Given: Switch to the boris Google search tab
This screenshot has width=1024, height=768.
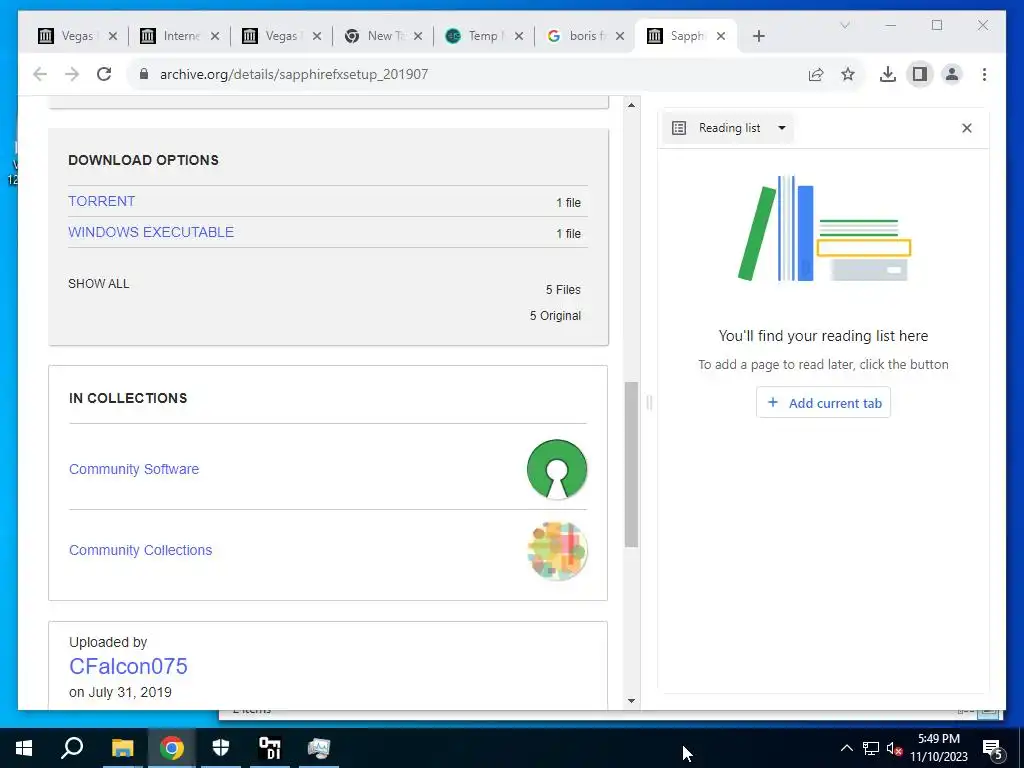Looking at the screenshot, I should (x=584, y=36).
